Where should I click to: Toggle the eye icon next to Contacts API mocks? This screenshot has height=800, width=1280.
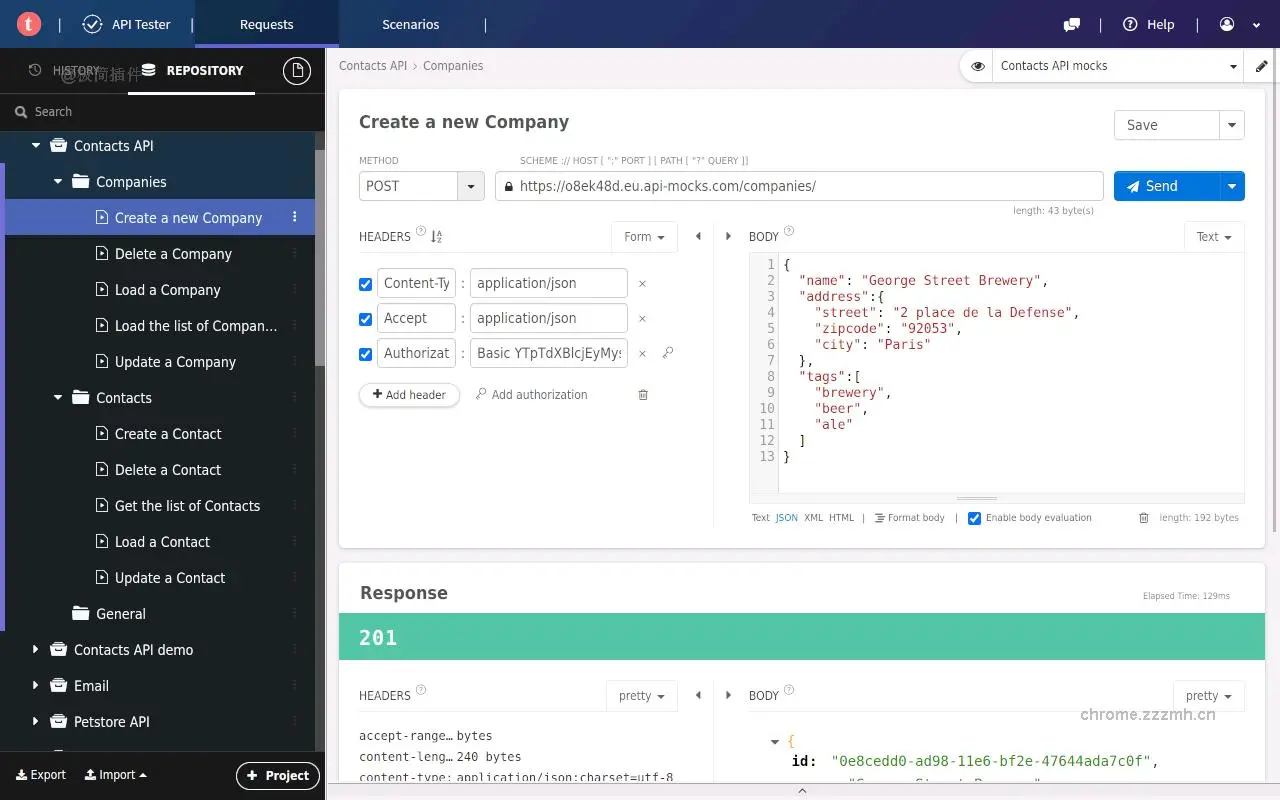(976, 65)
